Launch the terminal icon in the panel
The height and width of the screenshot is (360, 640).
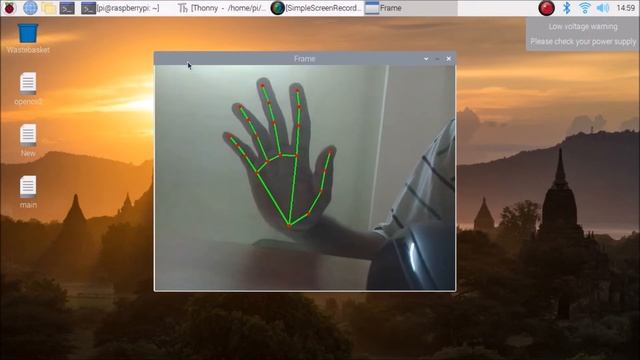[67, 7]
